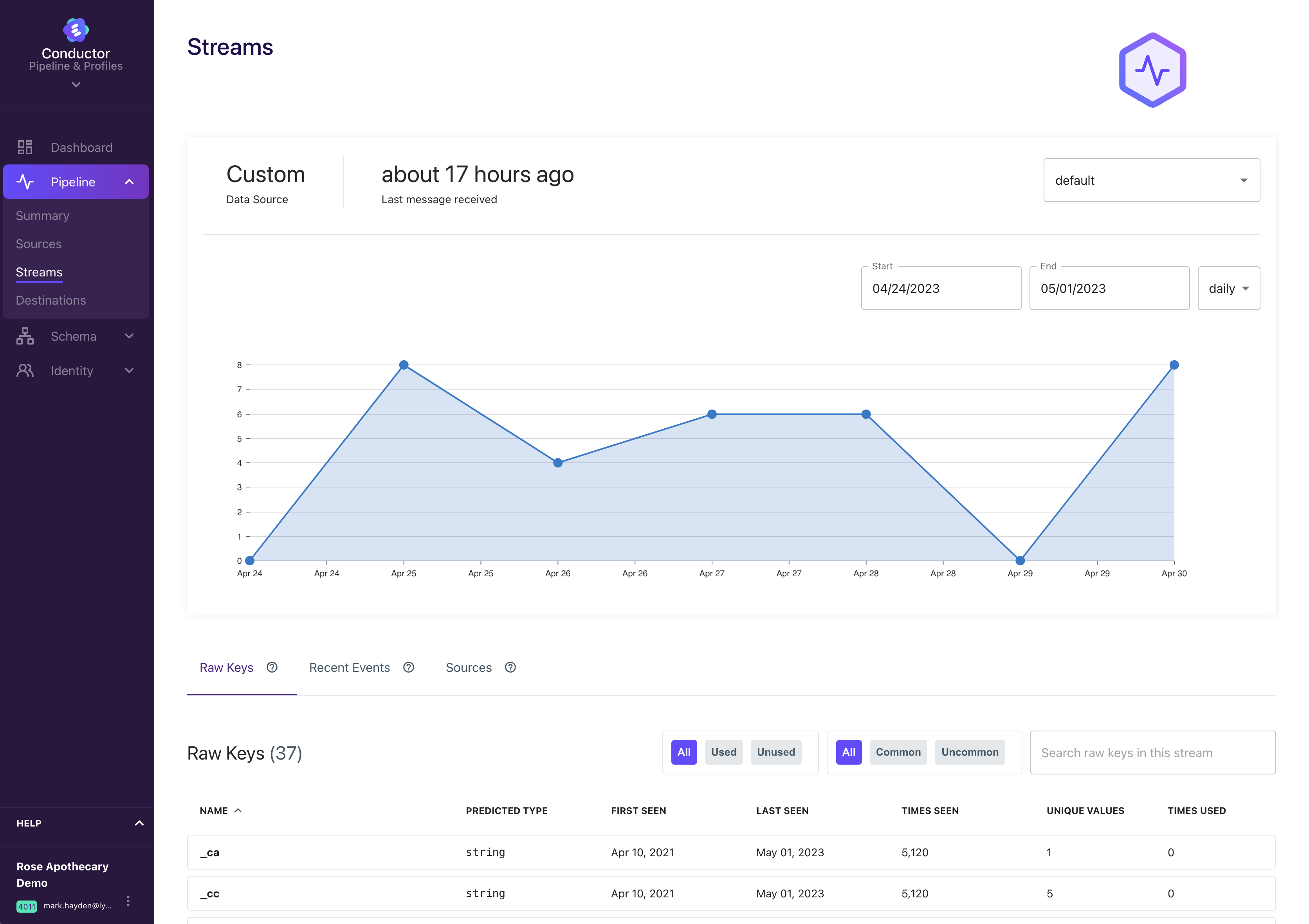Open Destinations in the sidebar
The width and height of the screenshot is (1309, 924).
coord(51,301)
